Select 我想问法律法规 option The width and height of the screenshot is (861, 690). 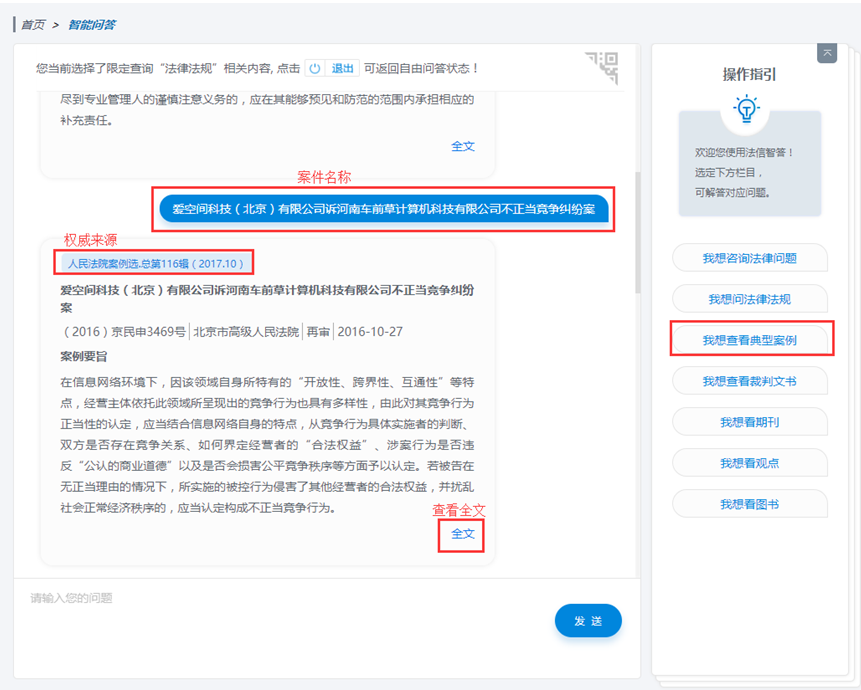(750, 299)
